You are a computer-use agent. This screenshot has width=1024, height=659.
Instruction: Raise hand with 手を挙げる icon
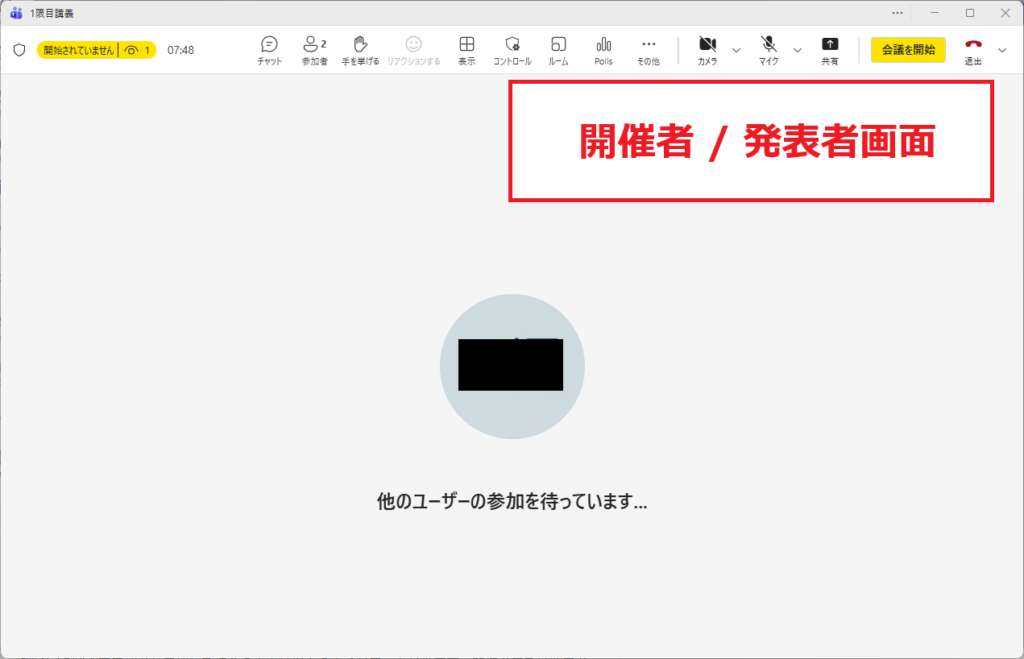(361, 49)
